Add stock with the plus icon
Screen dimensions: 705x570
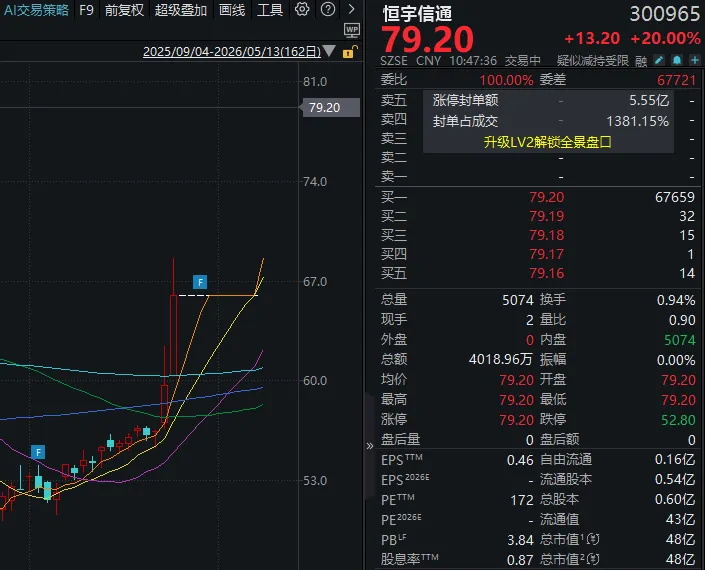(x=695, y=60)
